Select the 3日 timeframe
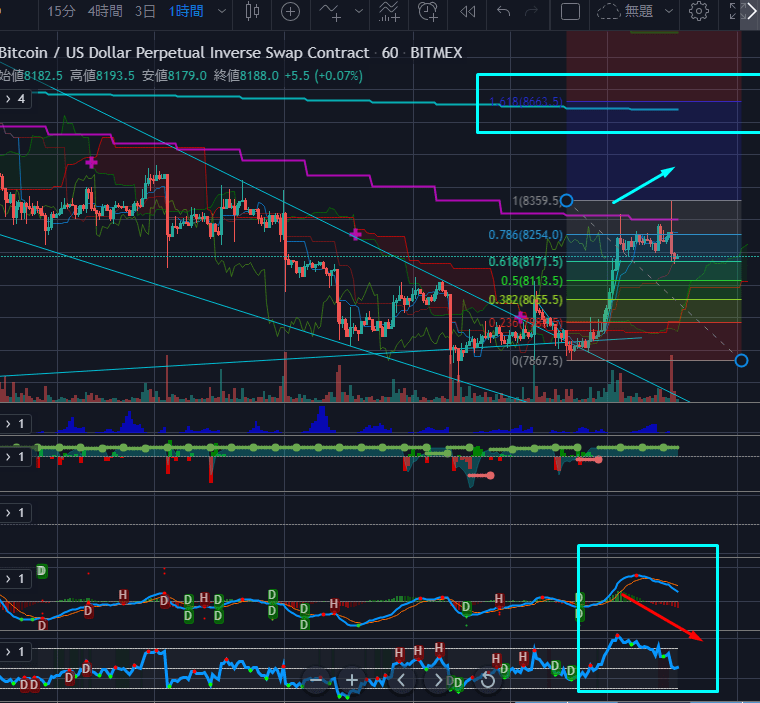760x703 pixels. (x=145, y=11)
